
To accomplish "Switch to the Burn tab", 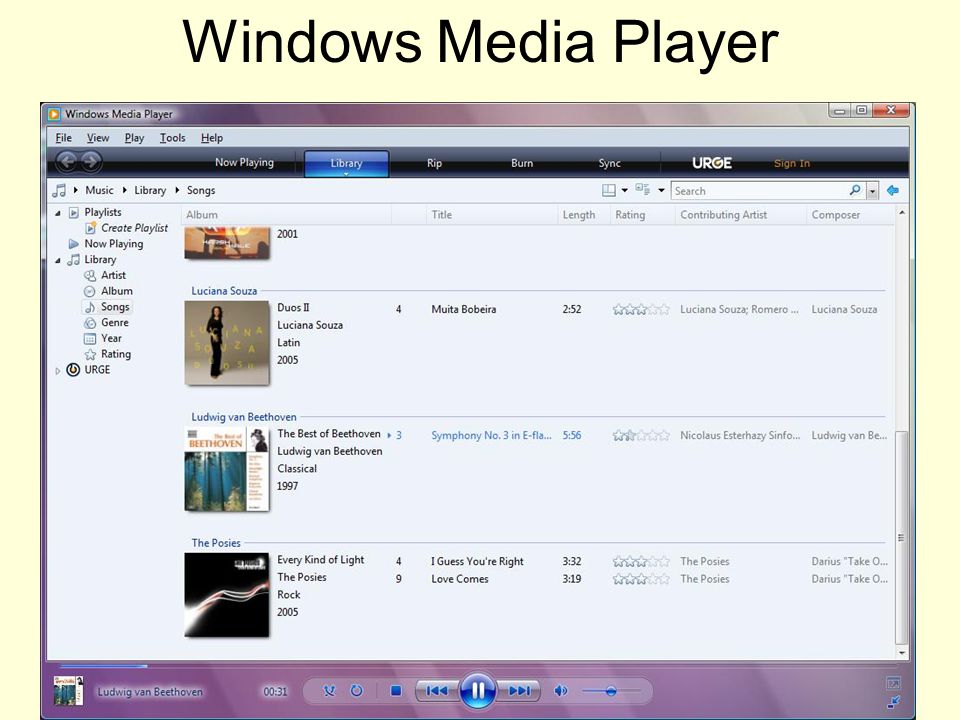I will (x=522, y=163).
